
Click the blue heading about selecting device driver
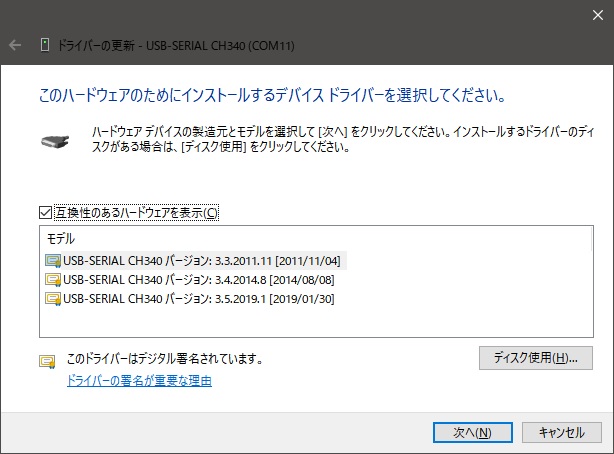coord(271,97)
